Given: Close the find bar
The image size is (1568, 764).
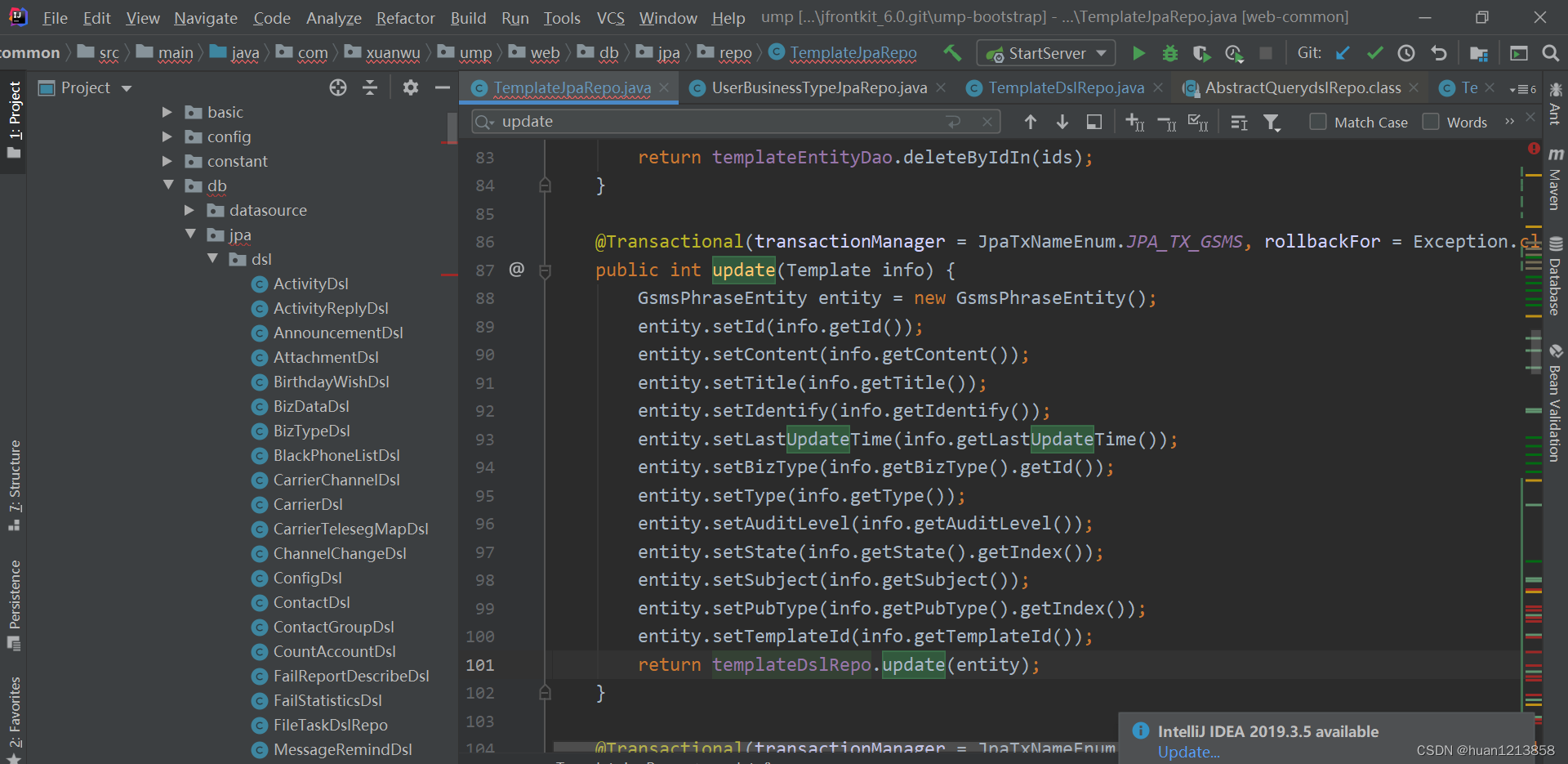Looking at the screenshot, I should coord(1530,118).
